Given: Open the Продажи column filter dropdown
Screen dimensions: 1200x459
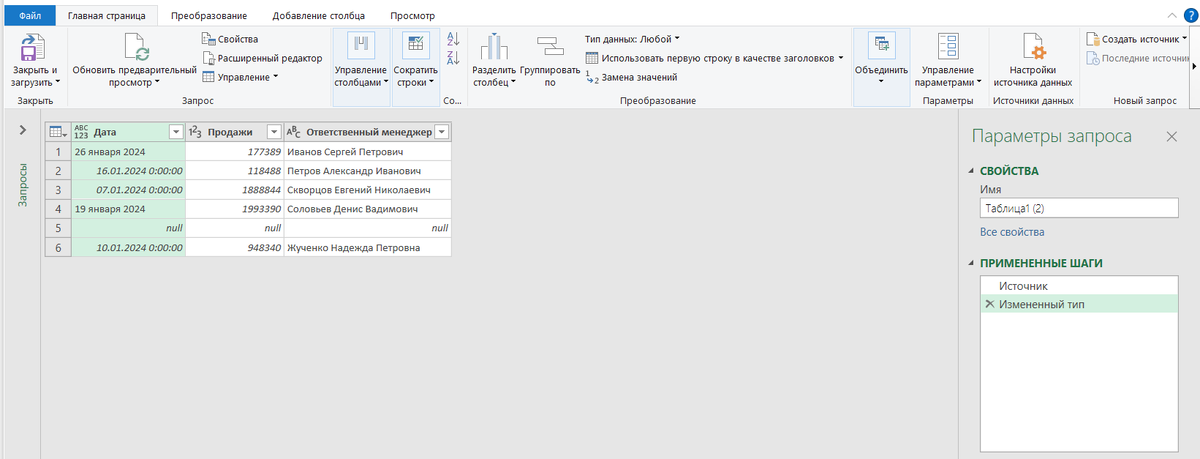Looking at the screenshot, I should 274,132.
